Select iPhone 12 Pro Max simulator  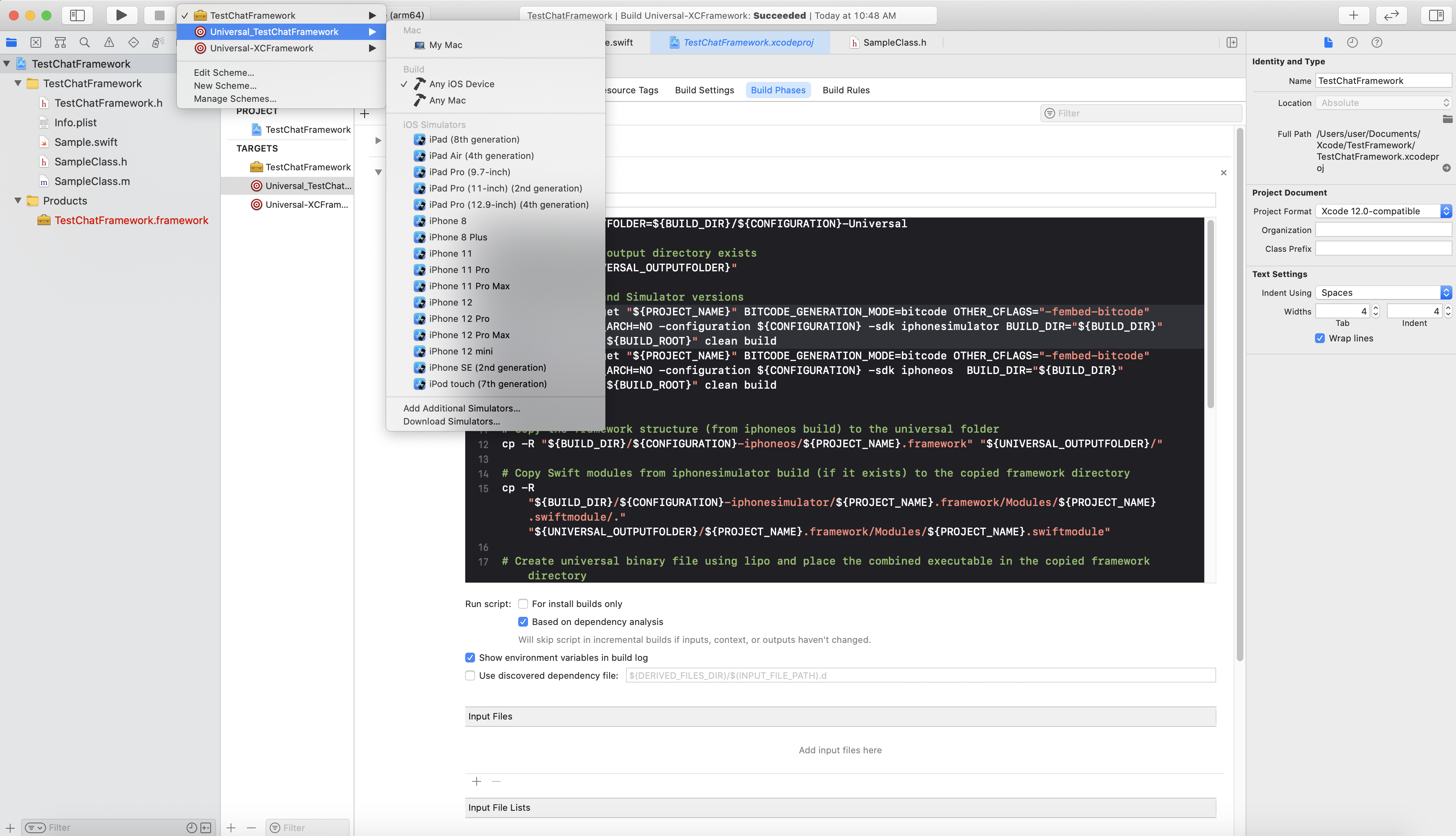coord(469,335)
